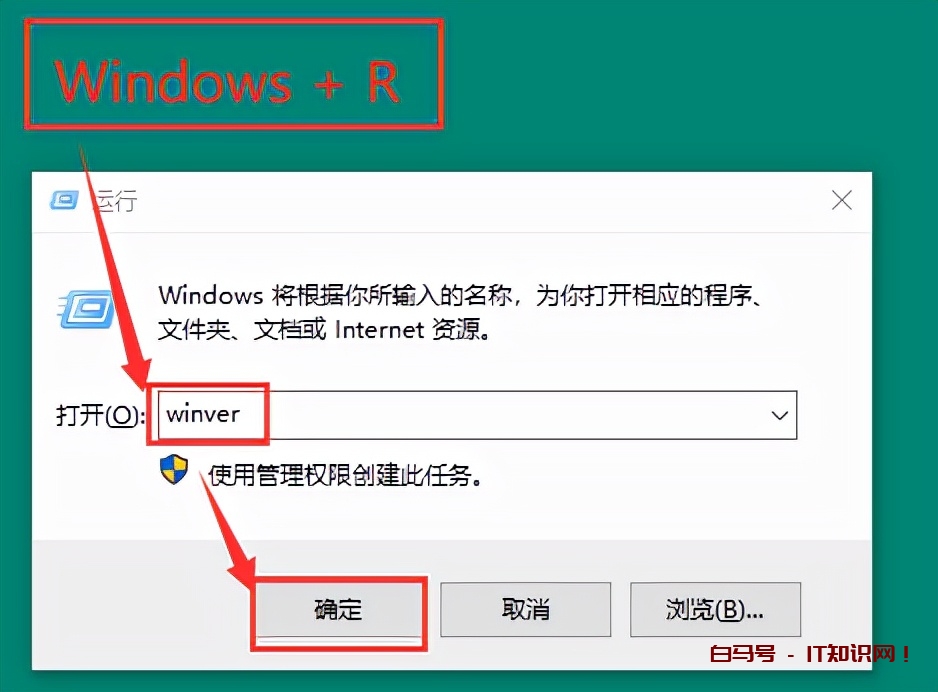Click the red Windows + R annotation text

[227, 82]
